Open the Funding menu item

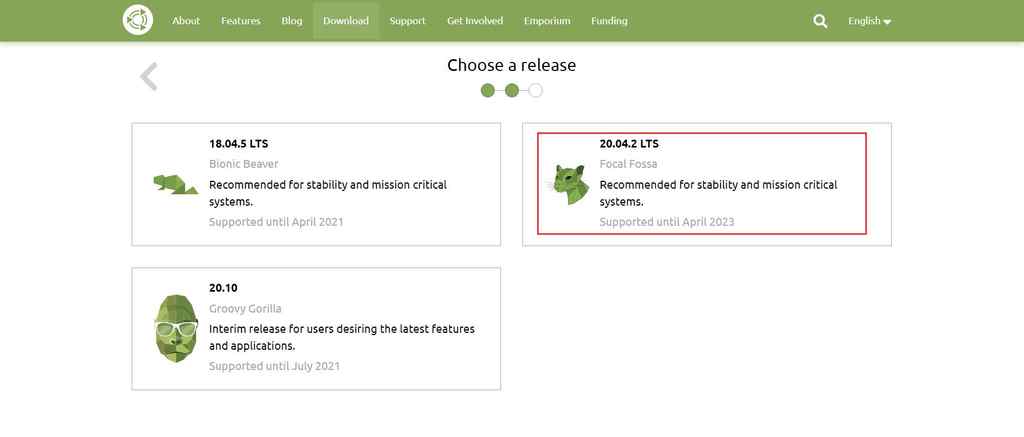[609, 21]
